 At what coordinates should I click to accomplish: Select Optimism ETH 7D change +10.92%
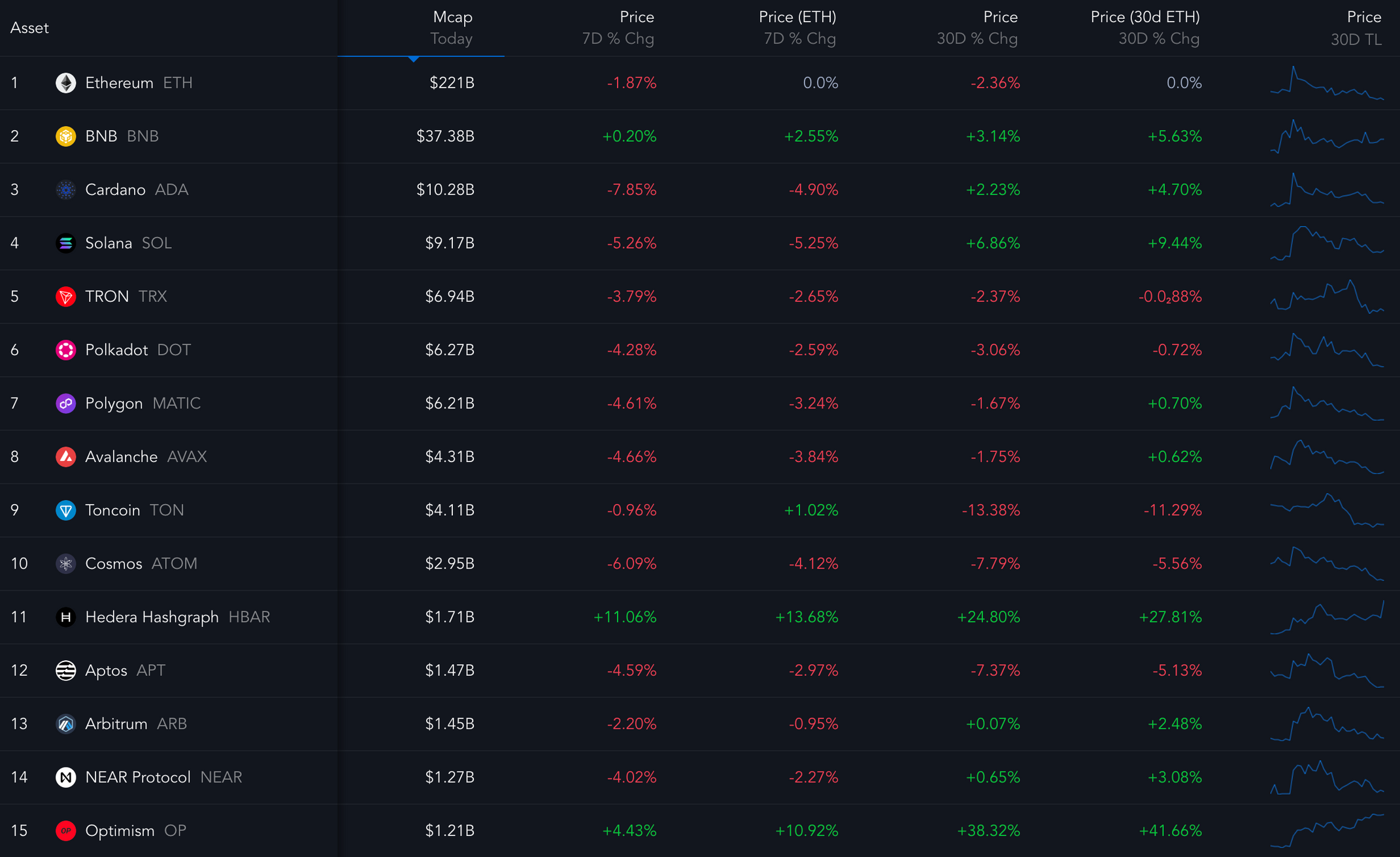pos(807,831)
